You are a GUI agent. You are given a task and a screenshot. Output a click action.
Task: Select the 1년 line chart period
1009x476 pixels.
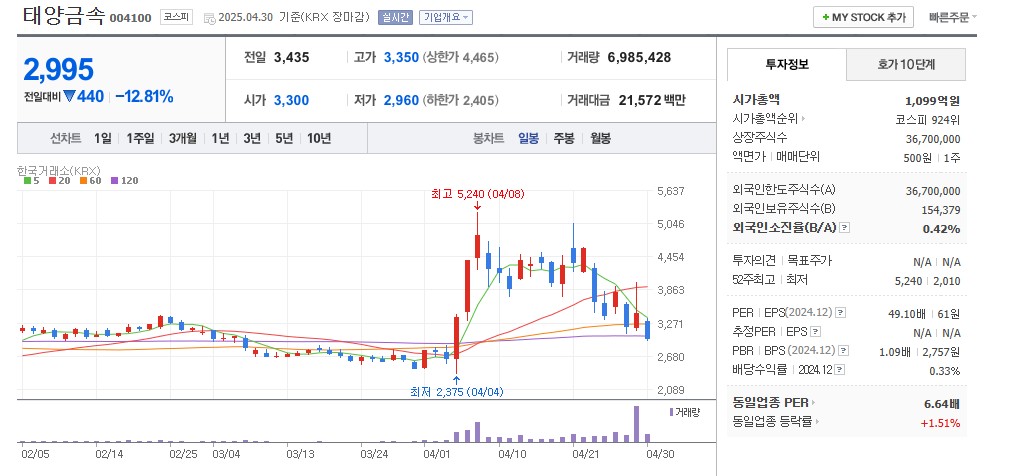coord(221,138)
